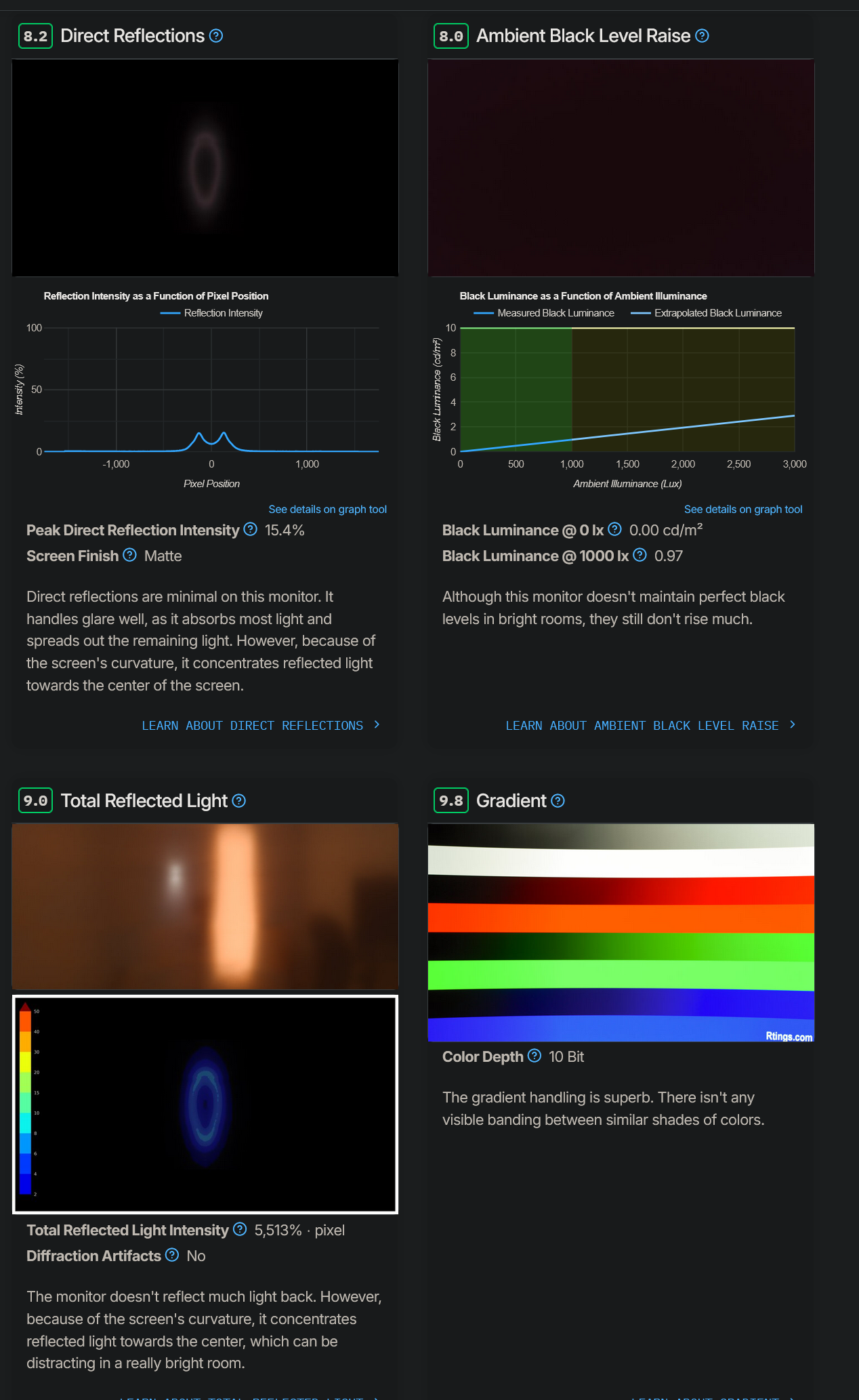Click help icon for Black Luminance @ 1000 lx
The image size is (859, 1400).
[x=640, y=555]
